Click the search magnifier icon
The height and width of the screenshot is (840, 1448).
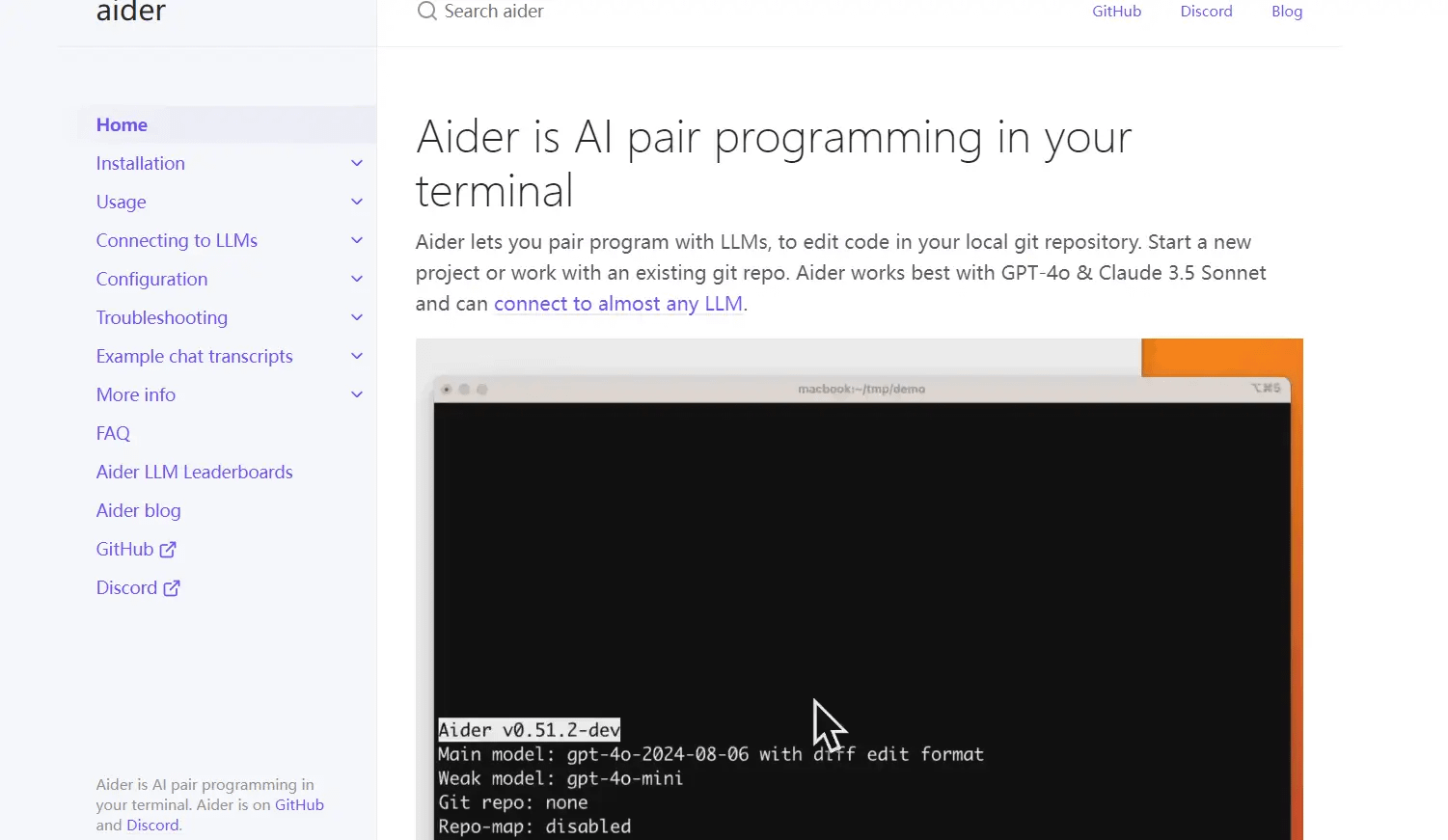[x=426, y=12]
